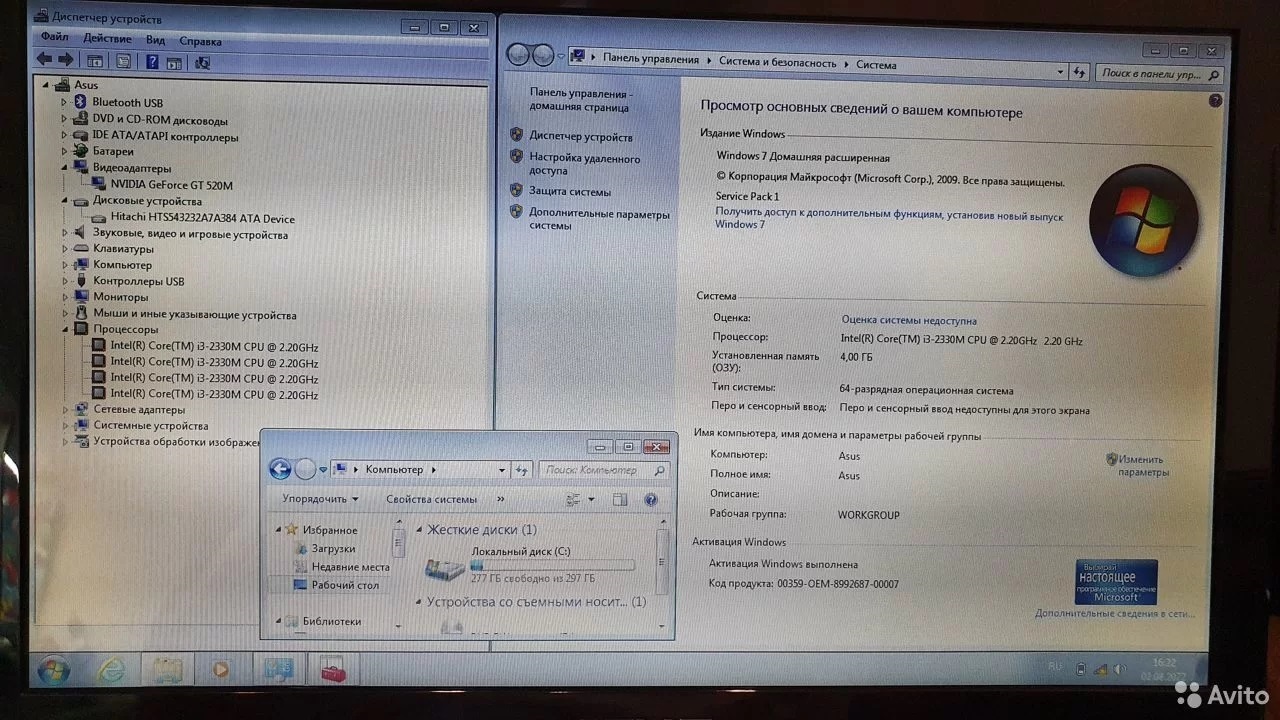Viewport: 1280px width, 720px height.
Task: Open Настройка удаленного доступа link
Action: click(x=585, y=164)
